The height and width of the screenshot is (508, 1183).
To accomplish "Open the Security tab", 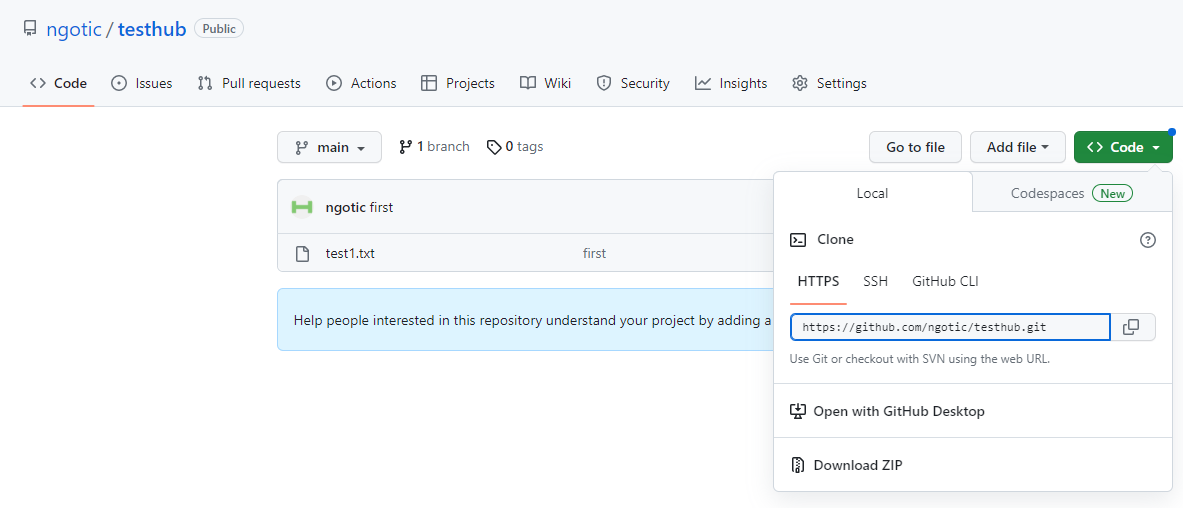I will coord(632,83).
